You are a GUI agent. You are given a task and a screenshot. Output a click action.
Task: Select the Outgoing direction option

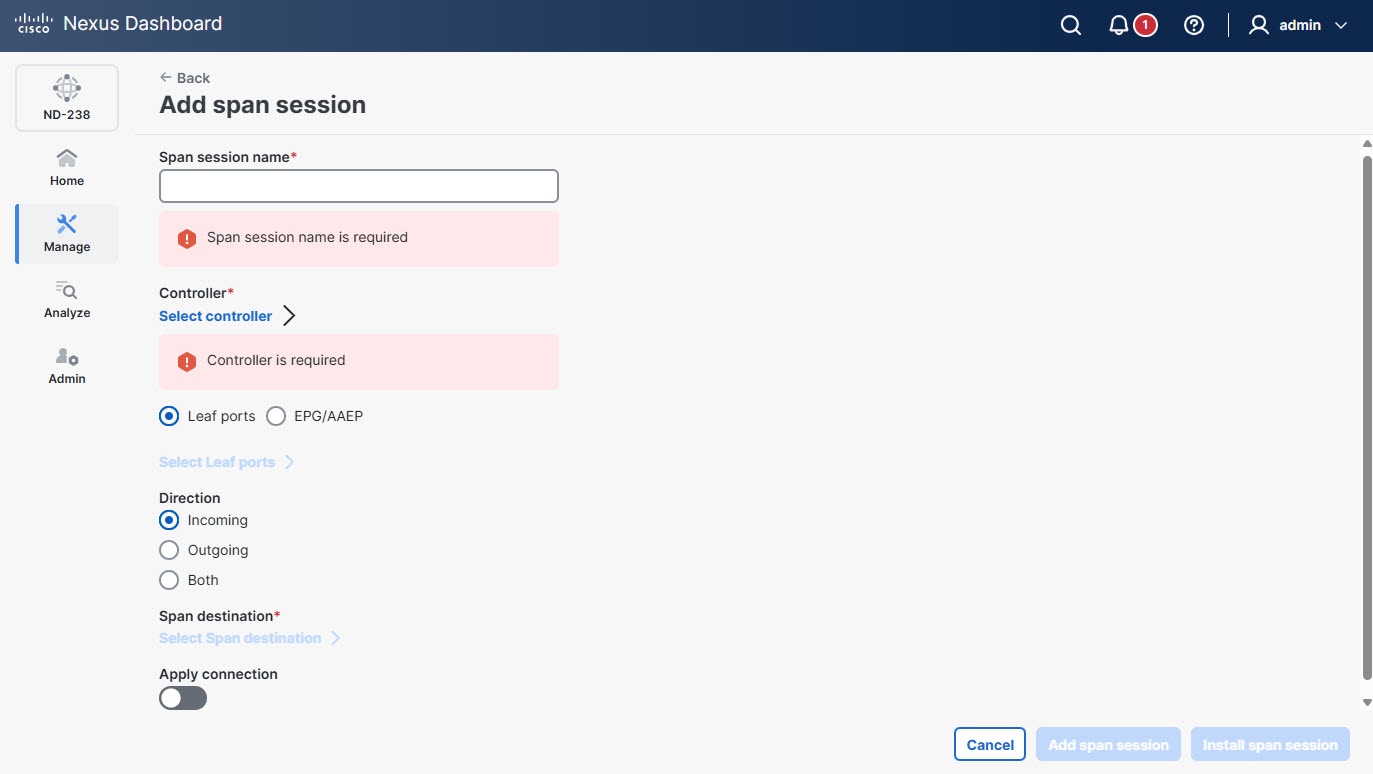click(x=169, y=550)
